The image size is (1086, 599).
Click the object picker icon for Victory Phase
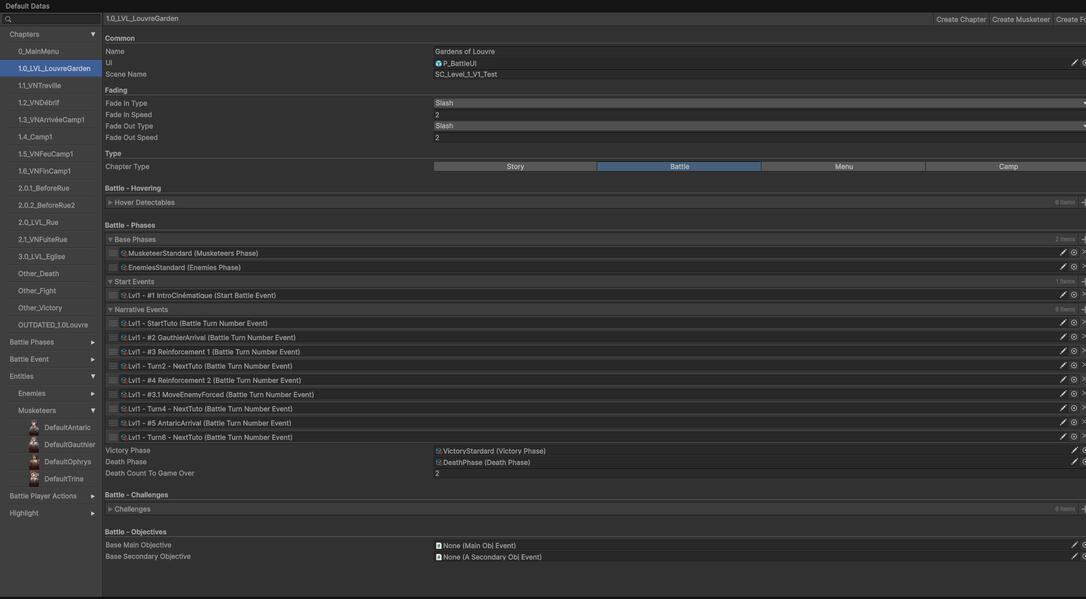pyautogui.click(x=1083, y=451)
